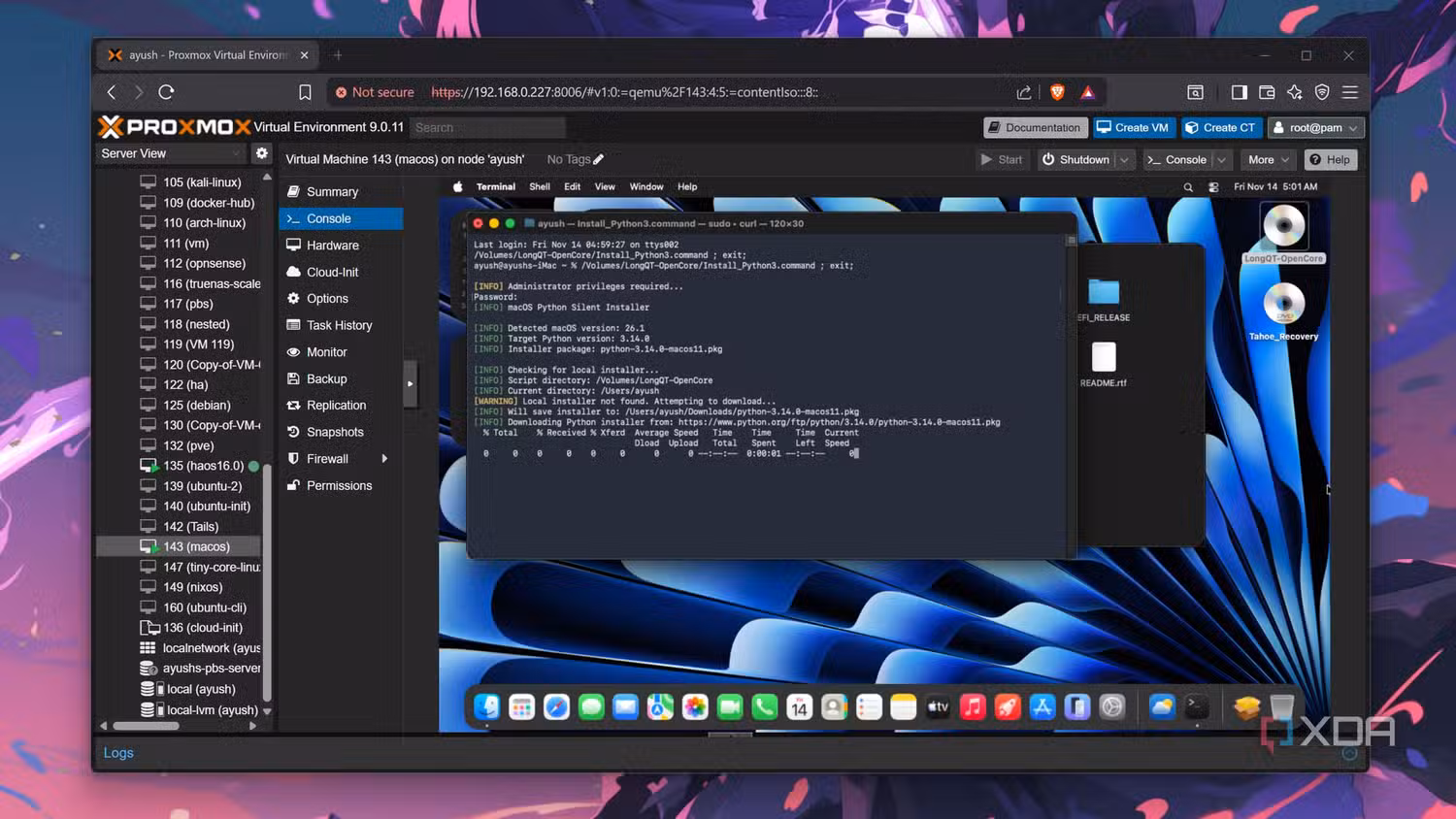This screenshot has height=819, width=1456.
Task: Open the Documentation button
Action: pos(1034,128)
